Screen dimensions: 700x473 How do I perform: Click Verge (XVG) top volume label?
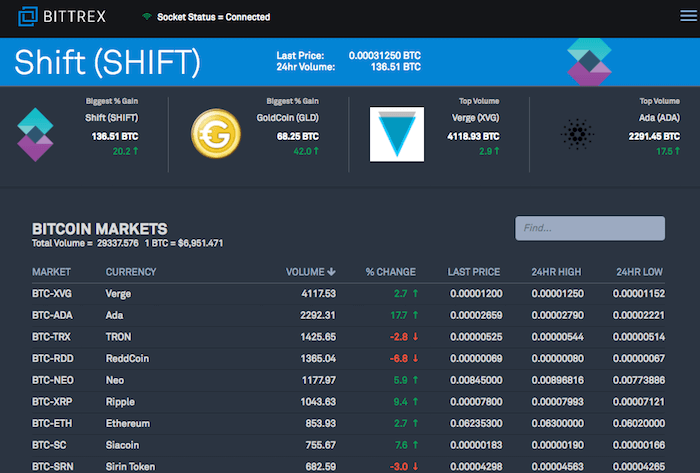coord(475,118)
